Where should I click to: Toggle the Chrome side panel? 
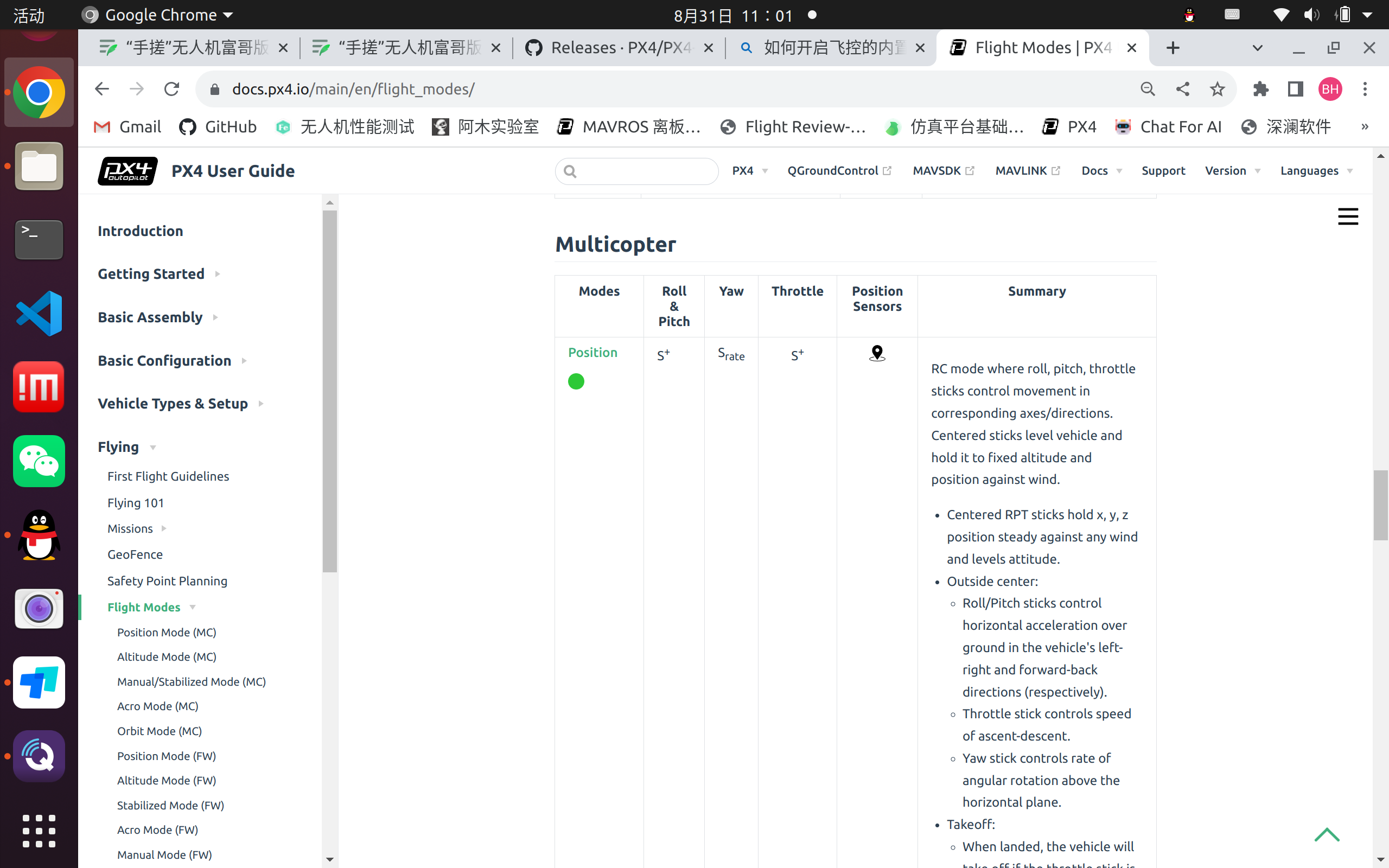[1296, 89]
